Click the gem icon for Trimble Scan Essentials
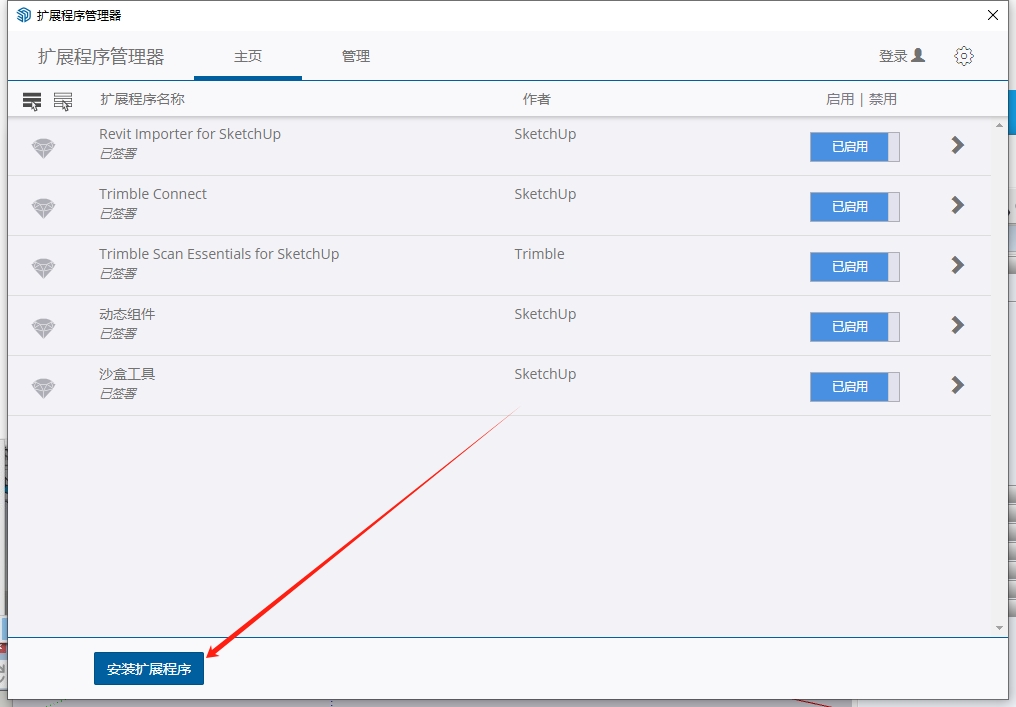The height and width of the screenshot is (707, 1016). 43,268
